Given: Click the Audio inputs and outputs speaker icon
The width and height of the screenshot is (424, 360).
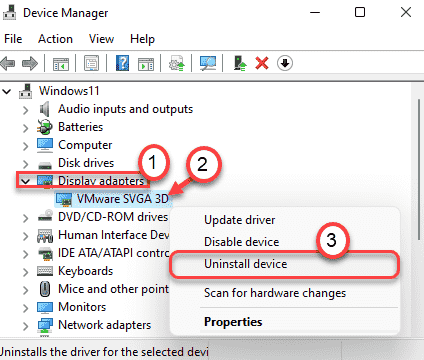Looking at the screenshot, I should point(45,109).
